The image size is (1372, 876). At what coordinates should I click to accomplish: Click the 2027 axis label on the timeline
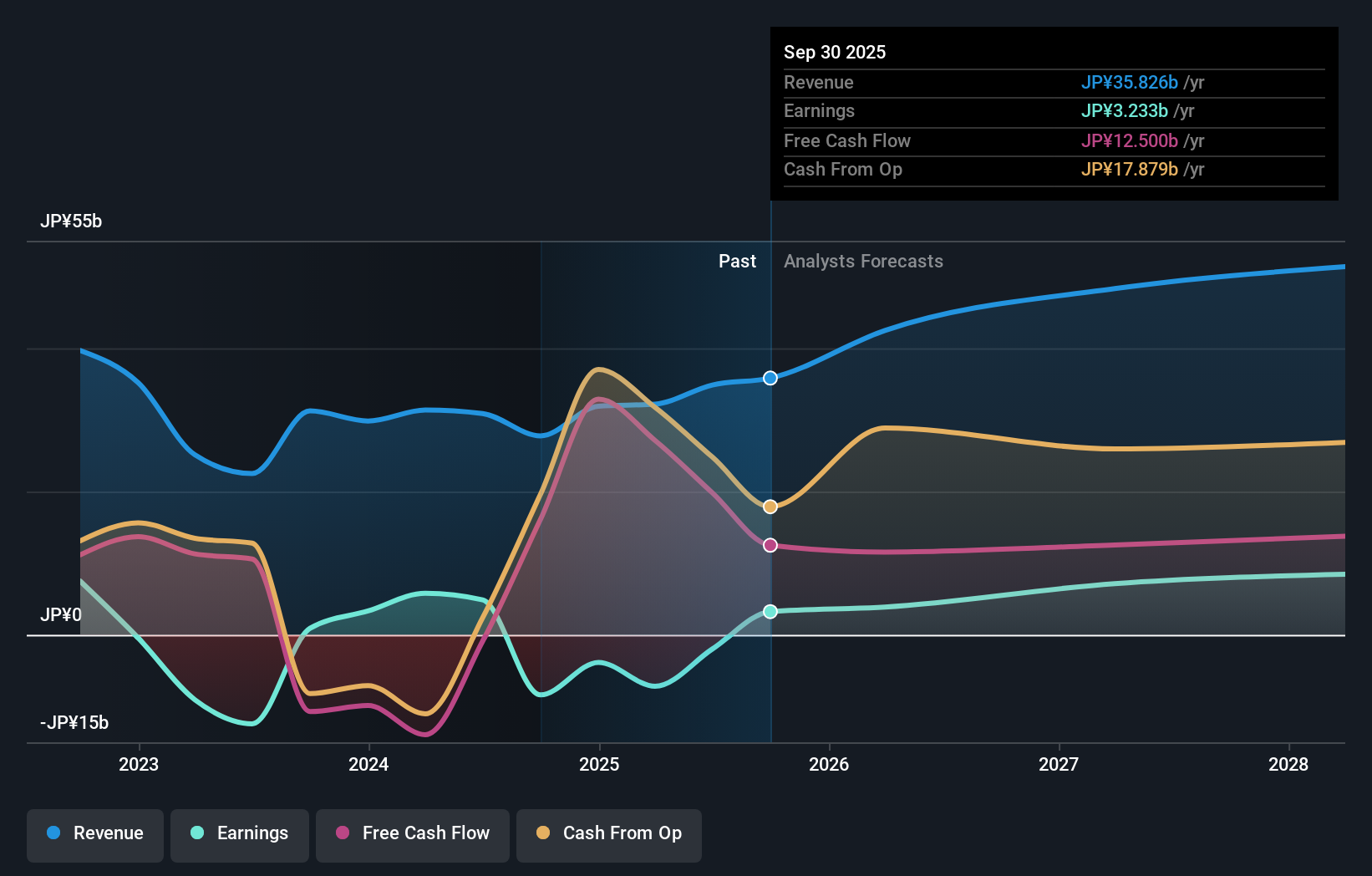tap(1059, 764)
